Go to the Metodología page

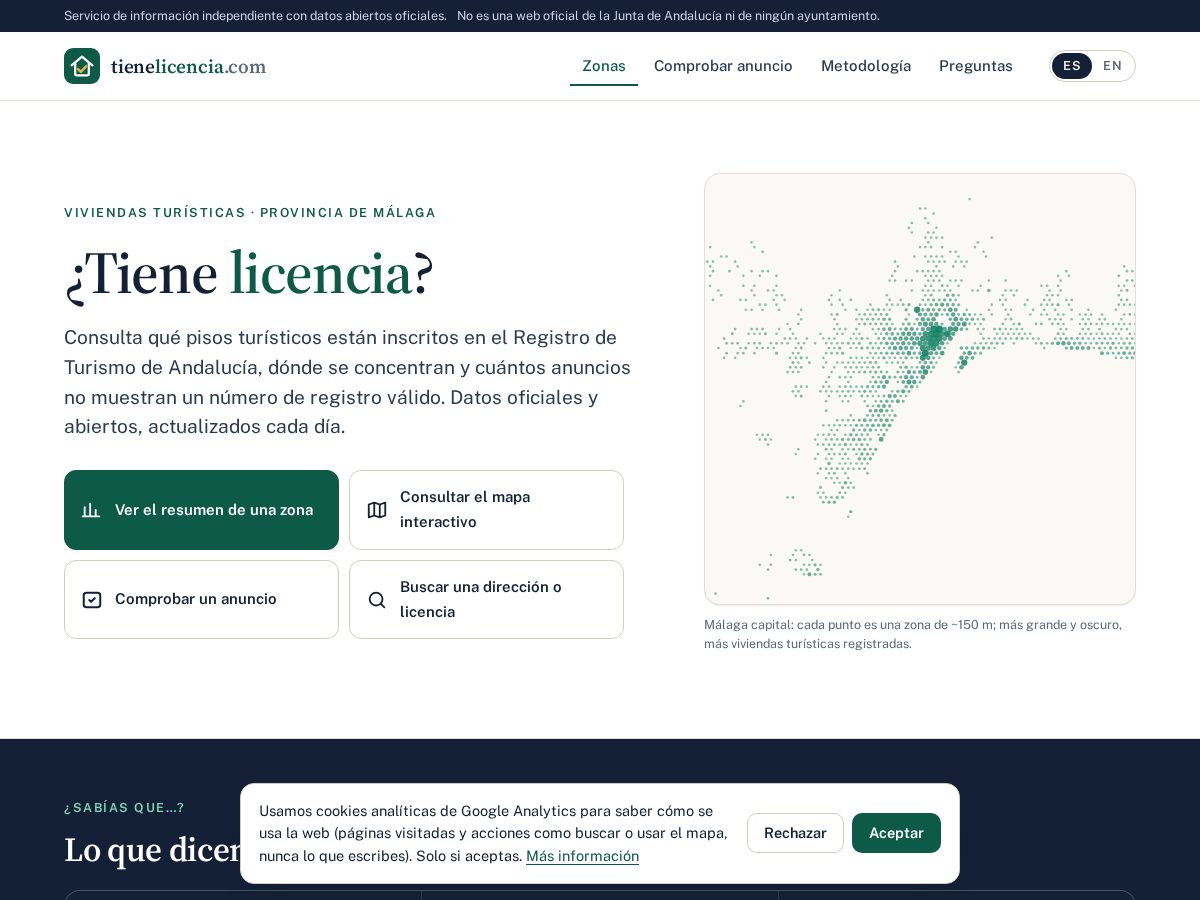[866, 66]
